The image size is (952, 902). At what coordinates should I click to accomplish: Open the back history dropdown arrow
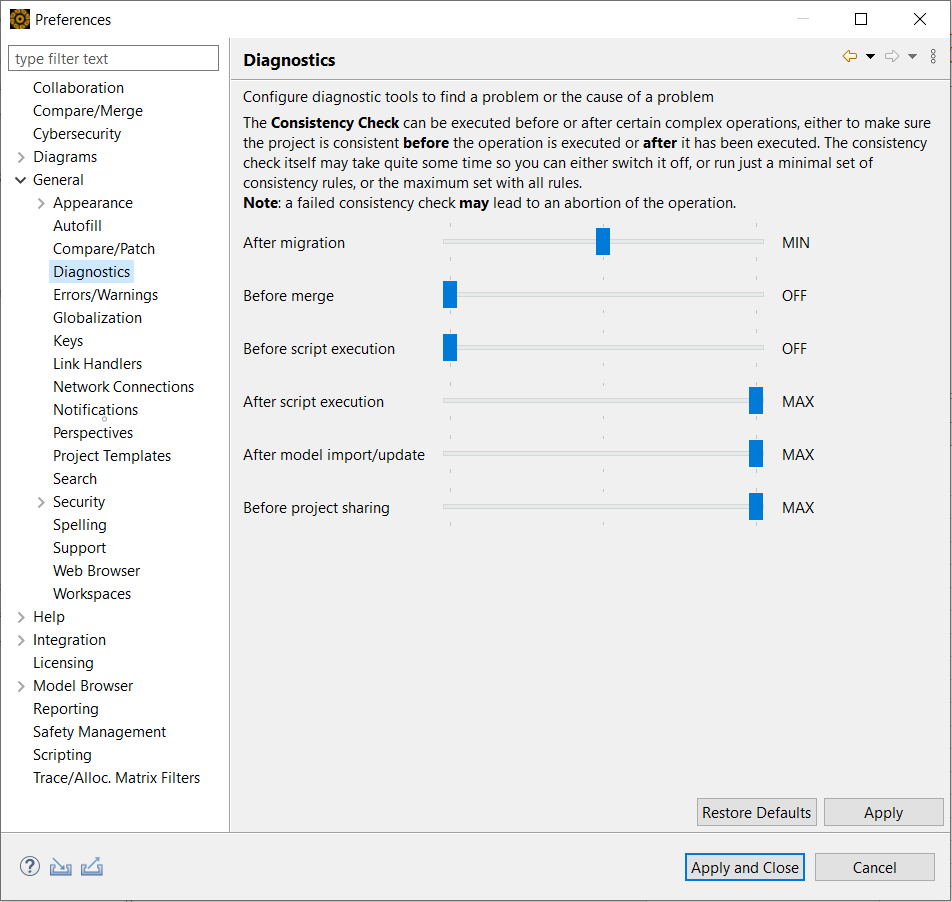(870, 57)
